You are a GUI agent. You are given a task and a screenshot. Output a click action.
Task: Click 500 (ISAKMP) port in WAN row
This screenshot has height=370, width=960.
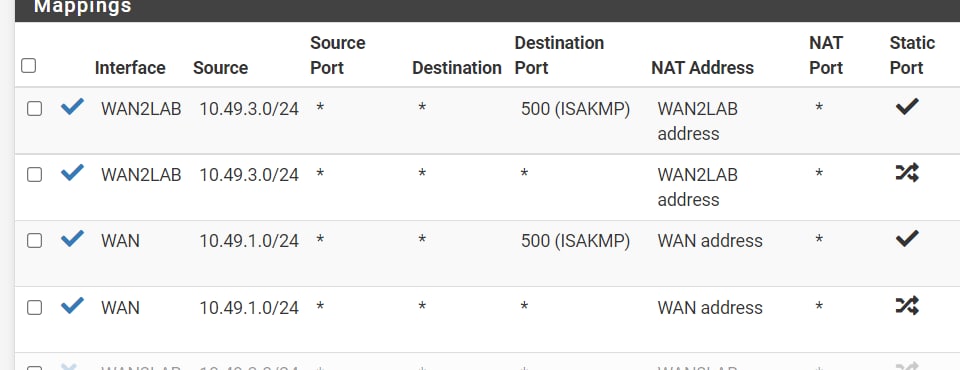tap(575, 241)
